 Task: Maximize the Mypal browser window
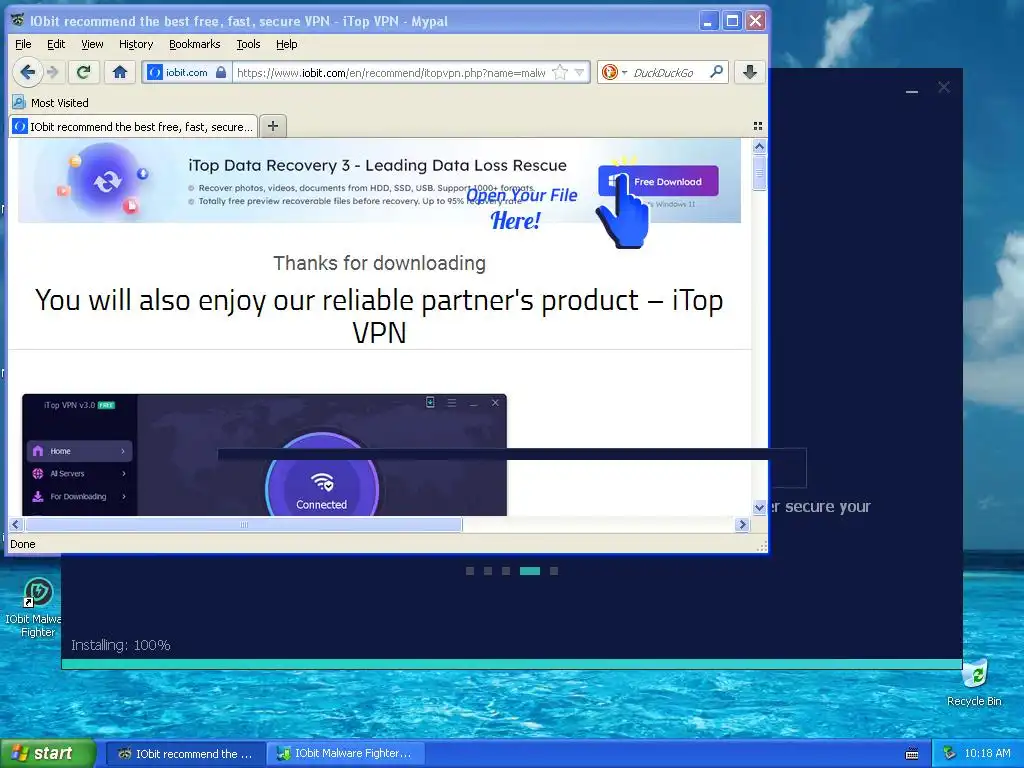[733, 21]
